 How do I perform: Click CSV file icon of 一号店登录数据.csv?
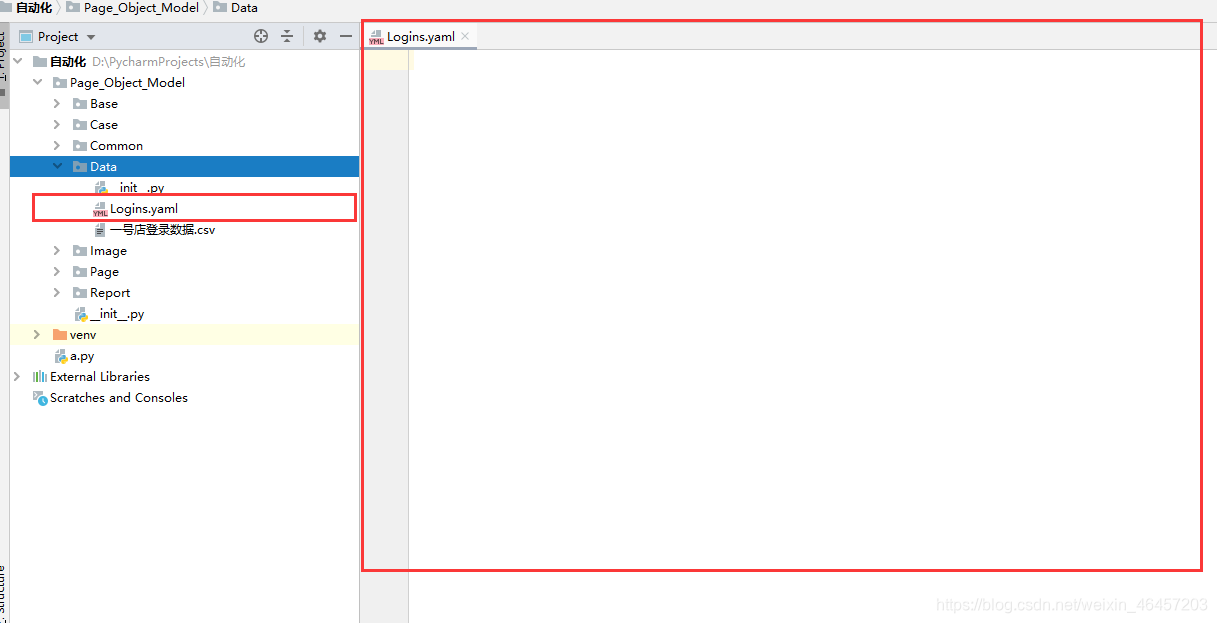100,230
